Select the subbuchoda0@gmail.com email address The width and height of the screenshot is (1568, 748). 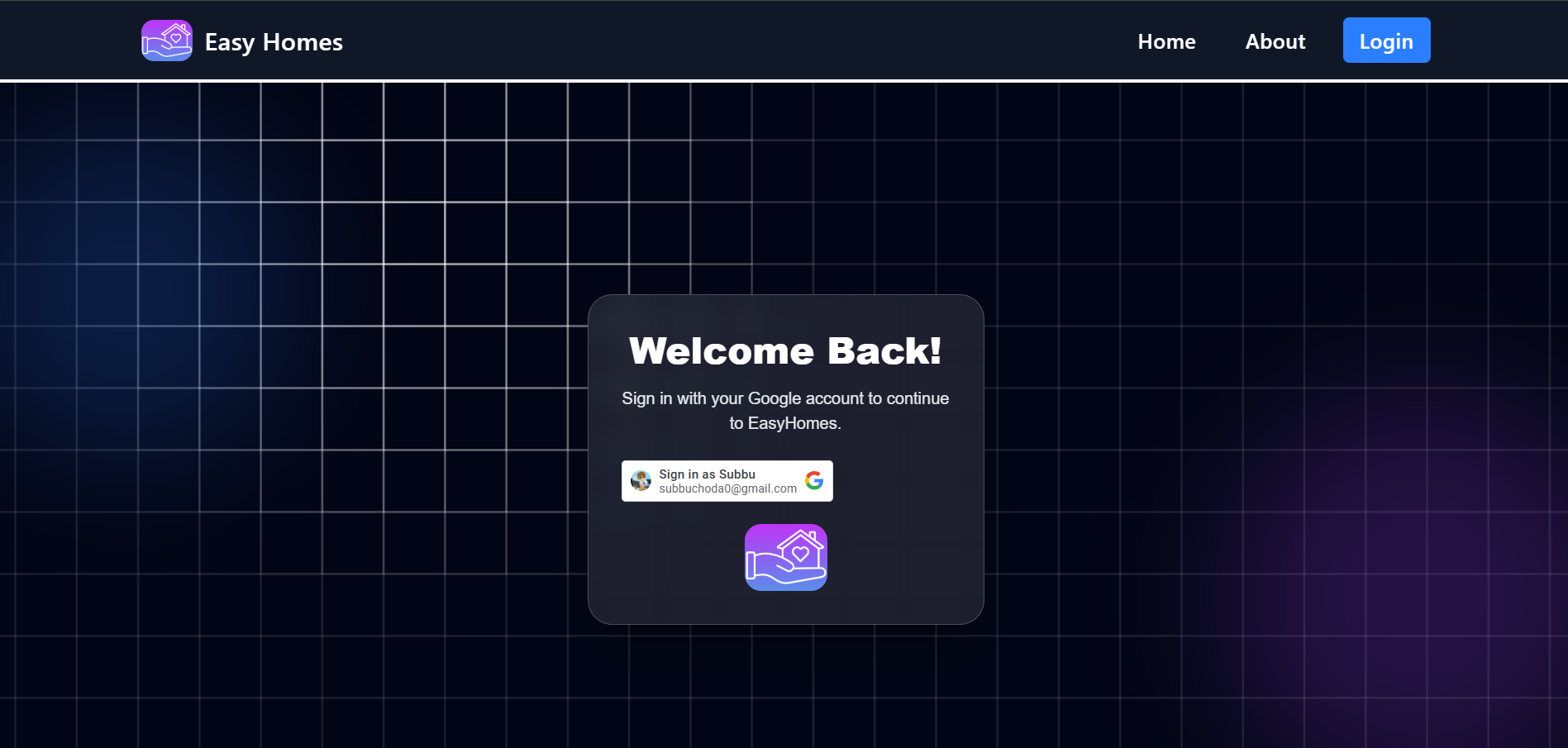(727, 488)
